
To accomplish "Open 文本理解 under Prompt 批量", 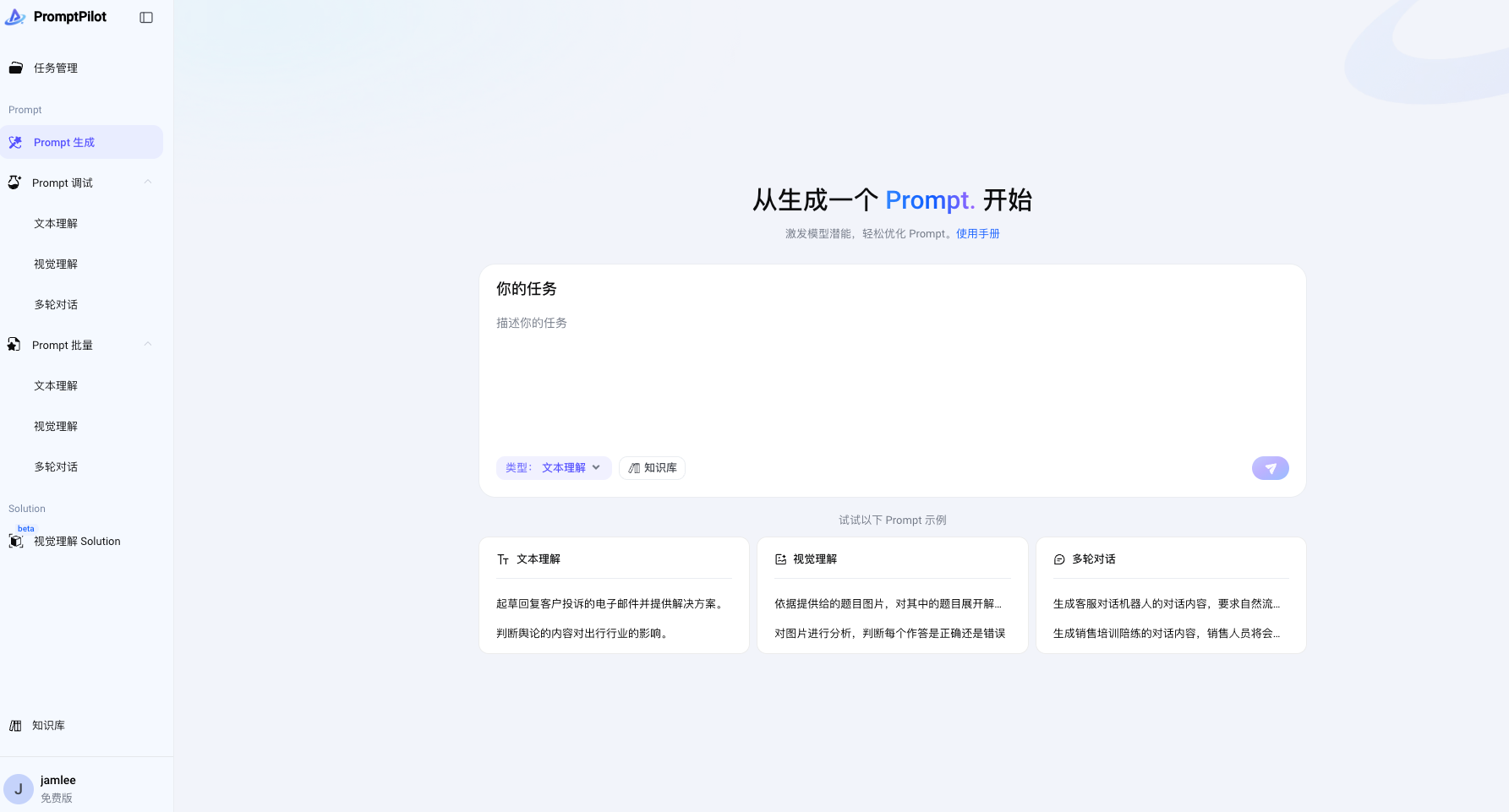I will click(56, 386).
